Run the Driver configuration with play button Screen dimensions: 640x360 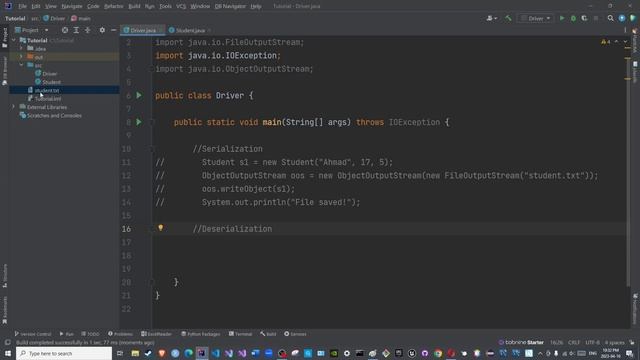(x=562, y=18)
